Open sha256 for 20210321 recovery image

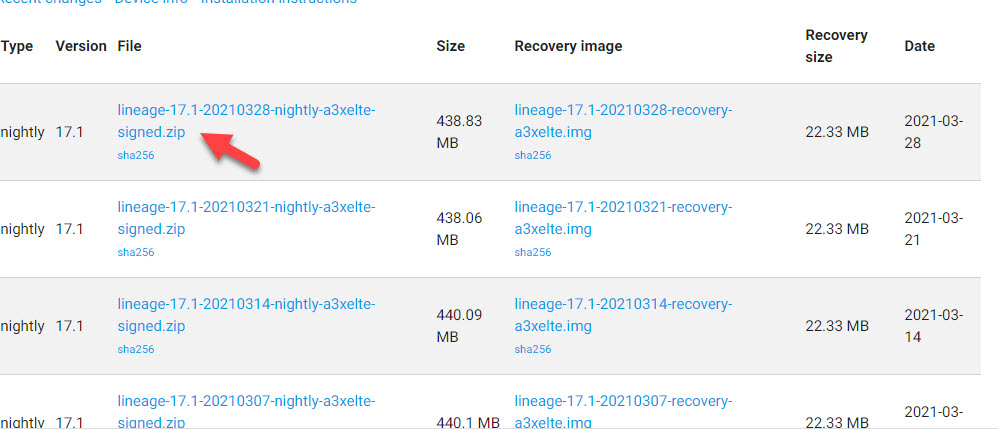[533, 252]
